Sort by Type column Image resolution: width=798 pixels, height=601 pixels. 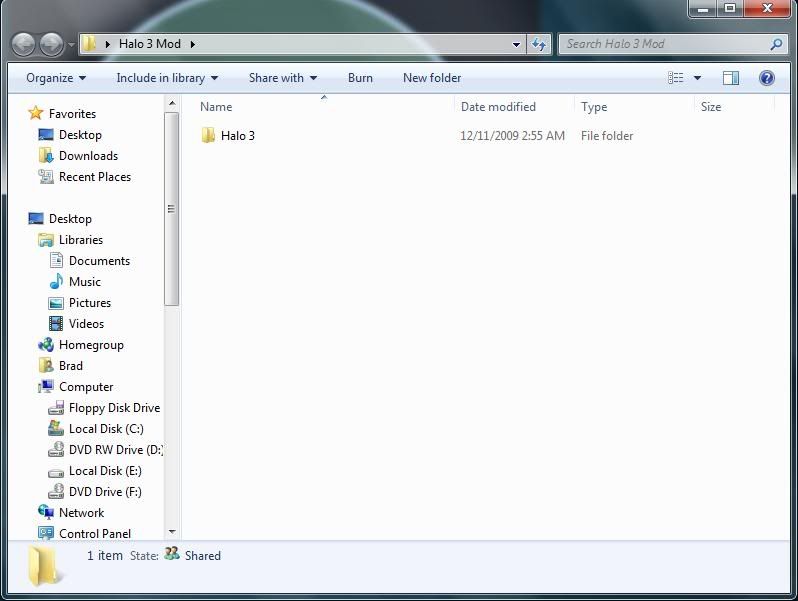click(594, 107)
